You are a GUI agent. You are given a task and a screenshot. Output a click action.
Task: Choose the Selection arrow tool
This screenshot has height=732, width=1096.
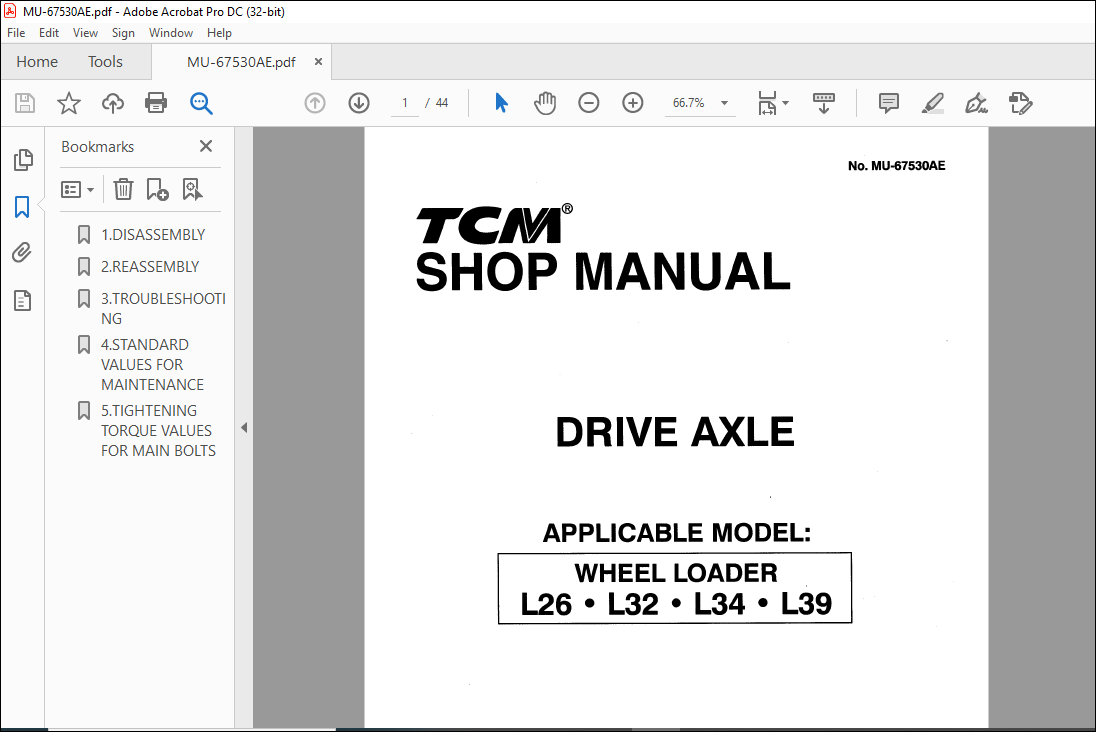pos(501,103)
